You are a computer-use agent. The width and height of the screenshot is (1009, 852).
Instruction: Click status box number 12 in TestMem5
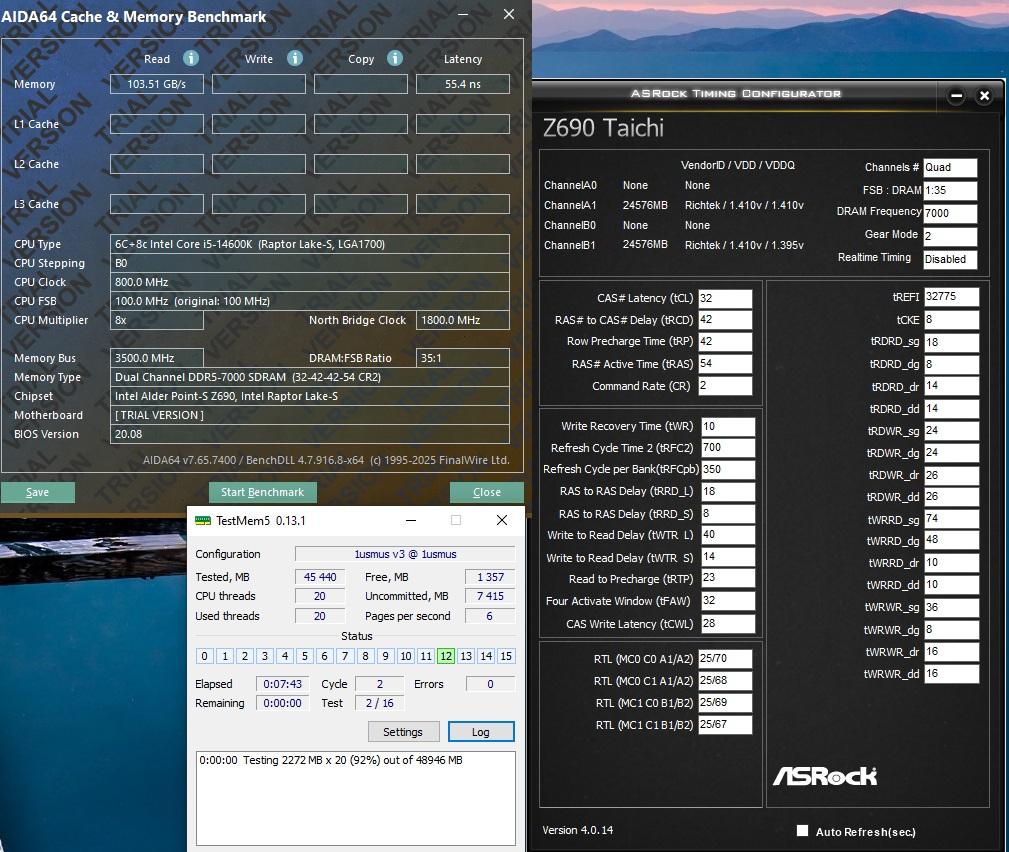(445, 656)
